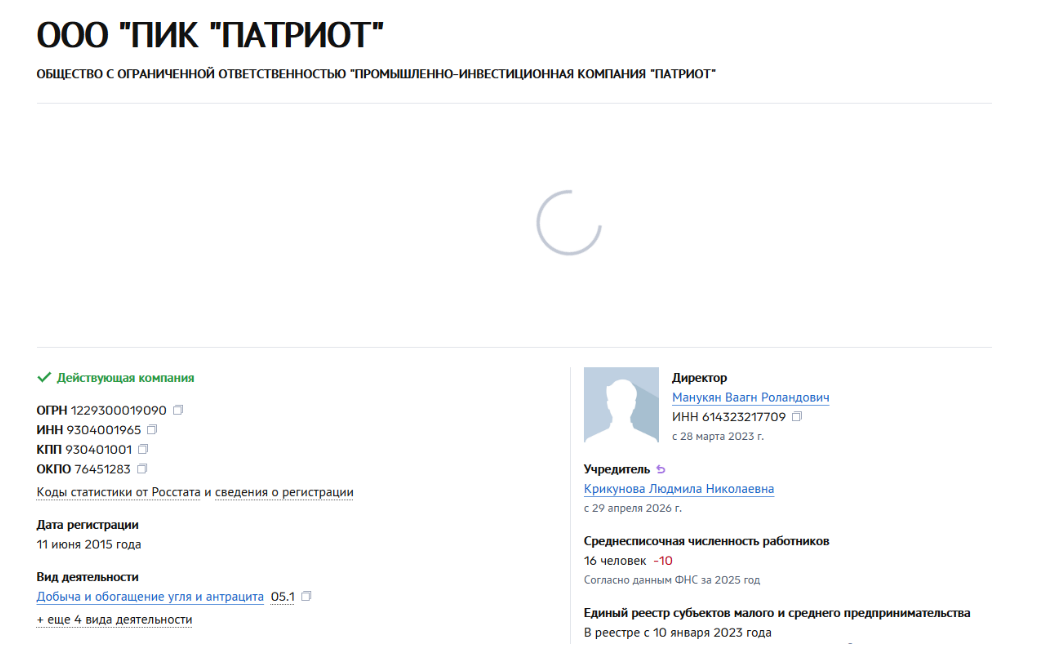Click the loading spinner area
Screen dimensions: 1051x654
(x=568, y=223)
